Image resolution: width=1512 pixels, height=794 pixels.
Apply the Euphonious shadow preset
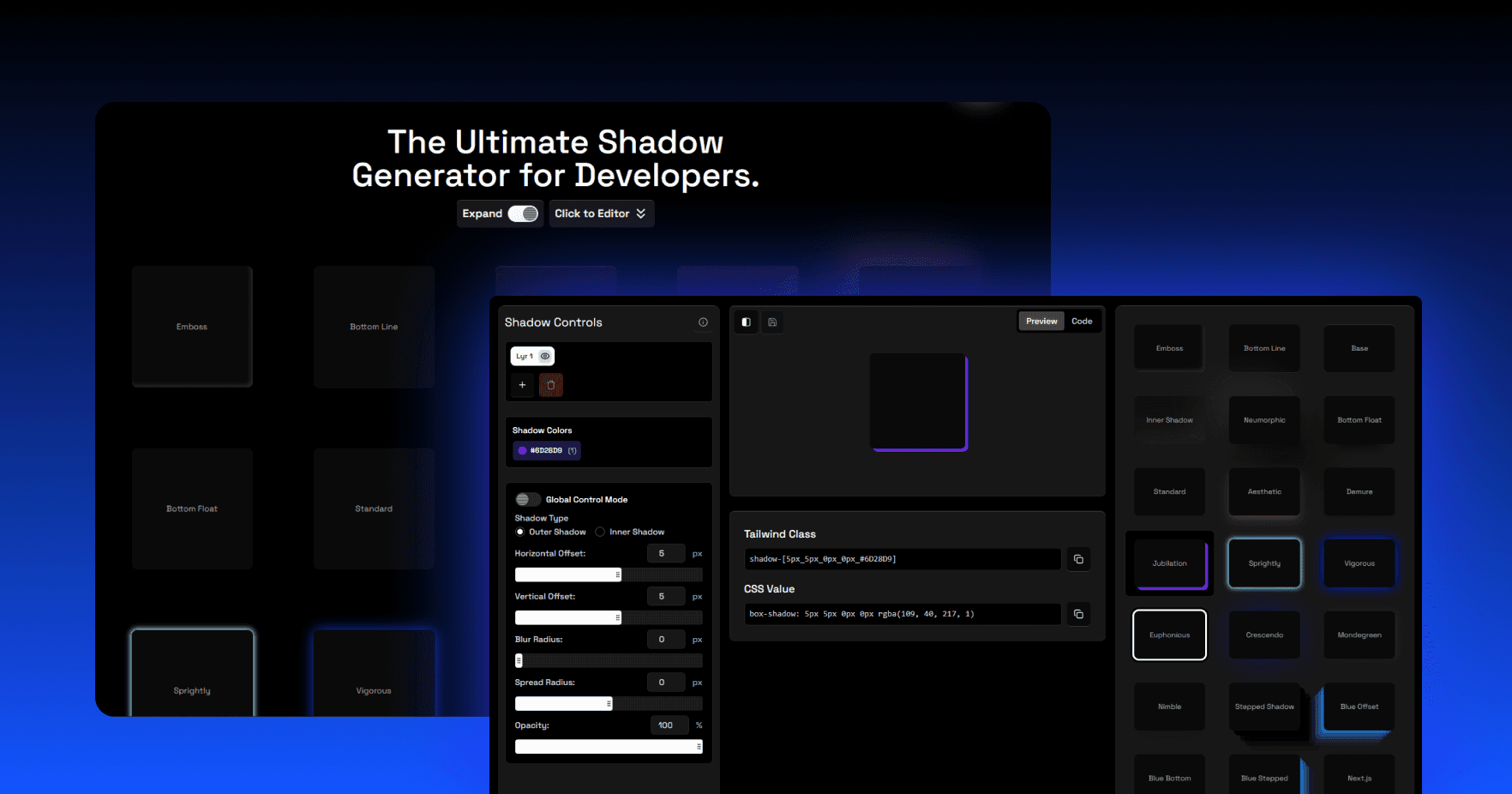tap(1169, 635)
